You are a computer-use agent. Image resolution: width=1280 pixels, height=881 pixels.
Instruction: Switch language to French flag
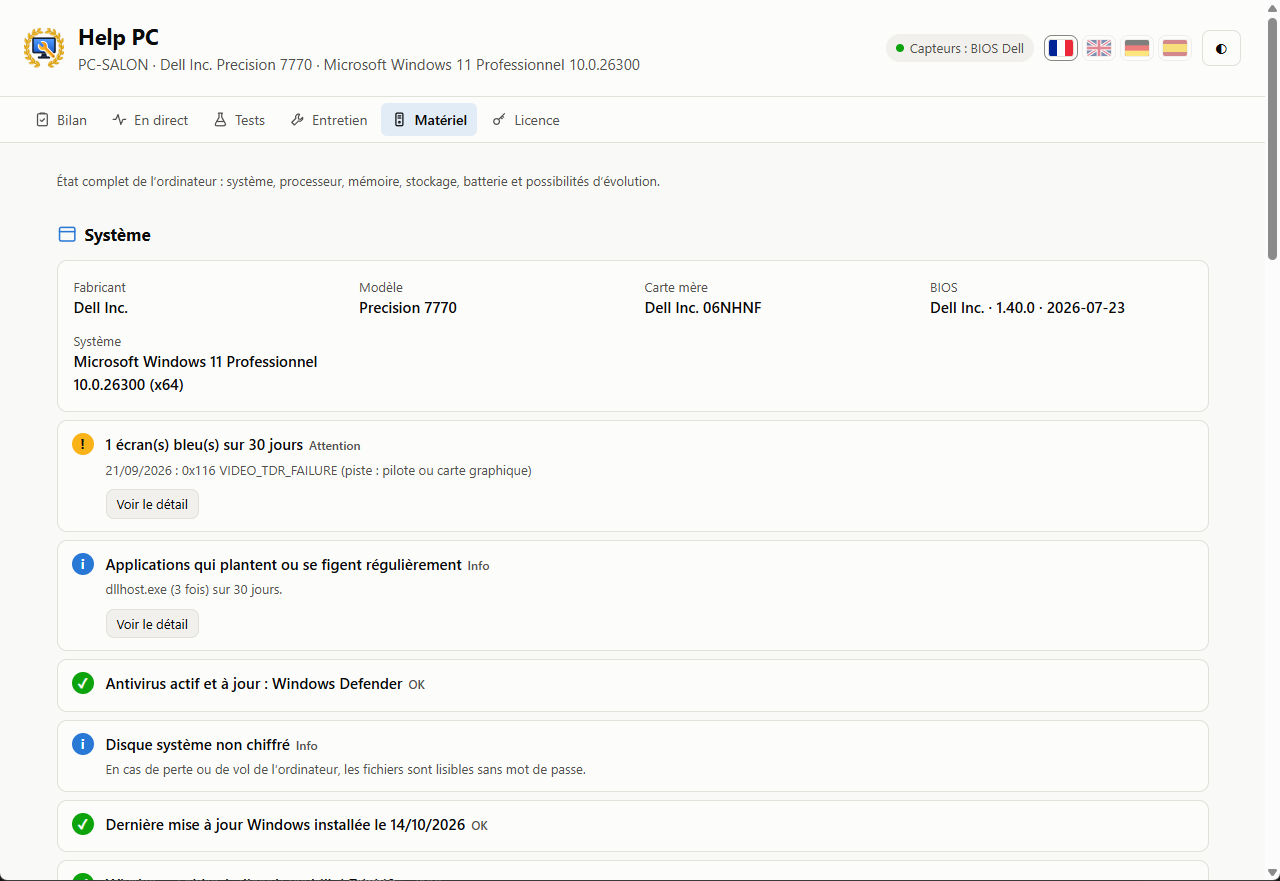click(1061, 48)
